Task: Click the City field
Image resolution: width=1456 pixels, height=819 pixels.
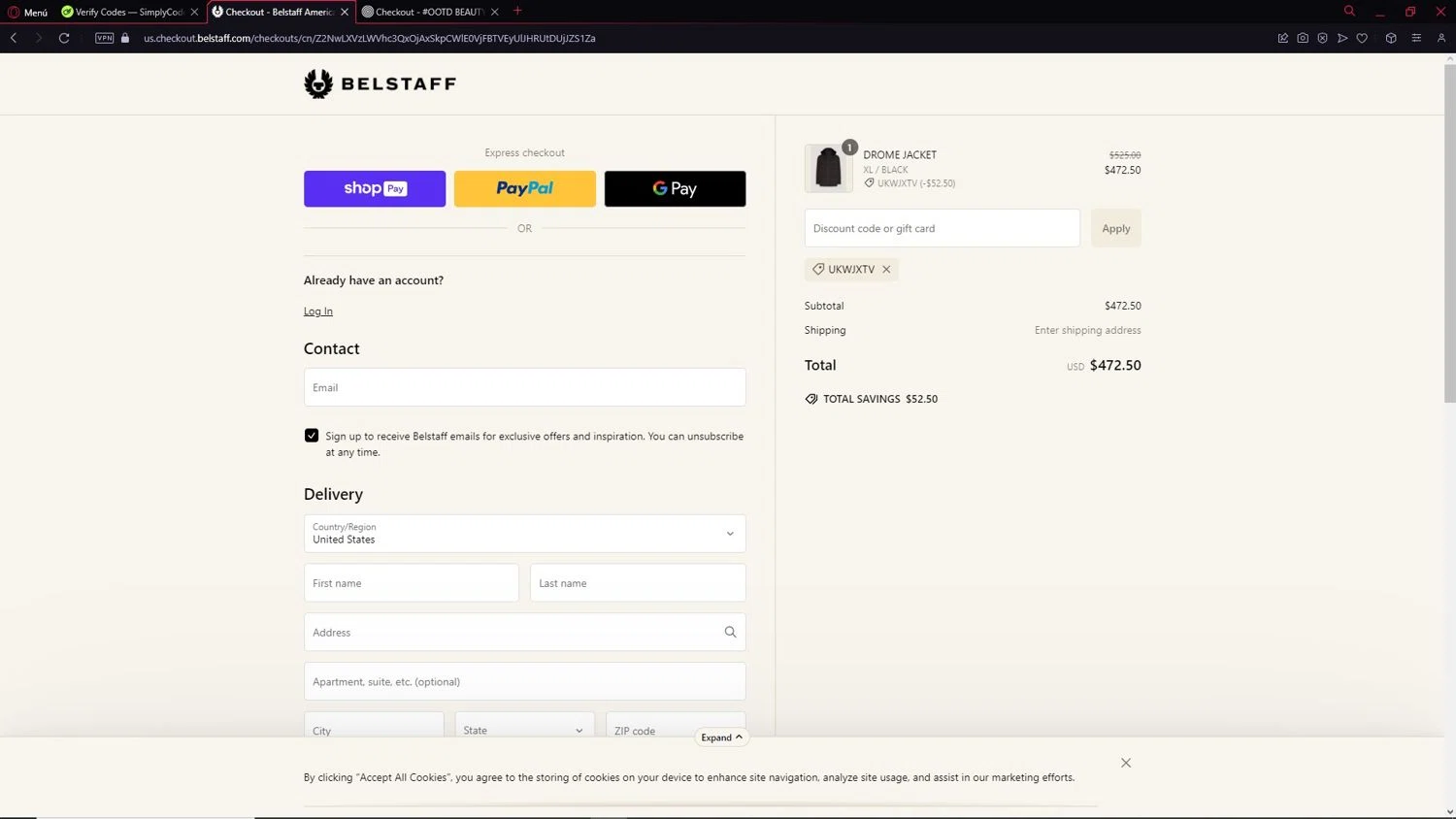Action: pos(374,724)
